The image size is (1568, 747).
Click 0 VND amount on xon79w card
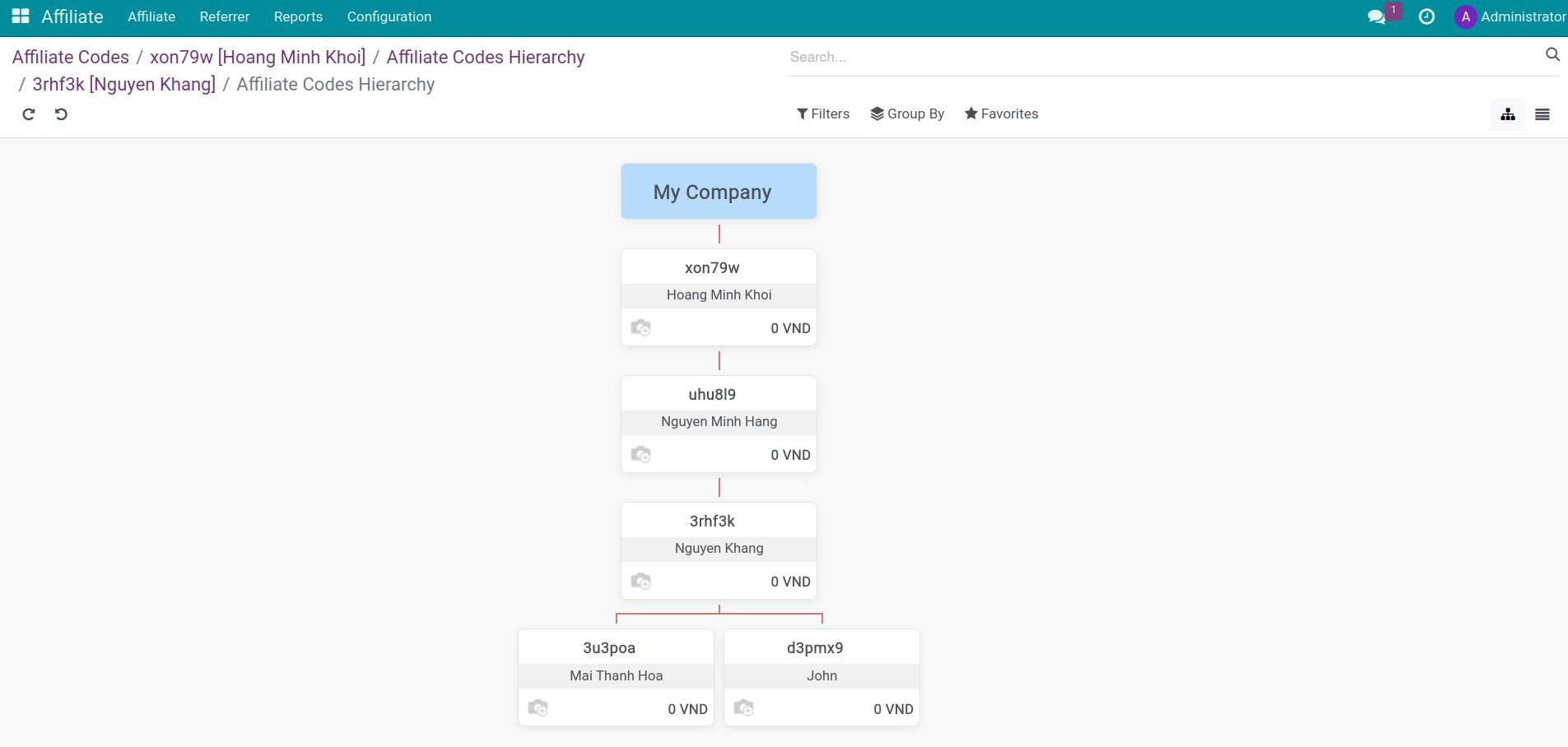(790, 328)
